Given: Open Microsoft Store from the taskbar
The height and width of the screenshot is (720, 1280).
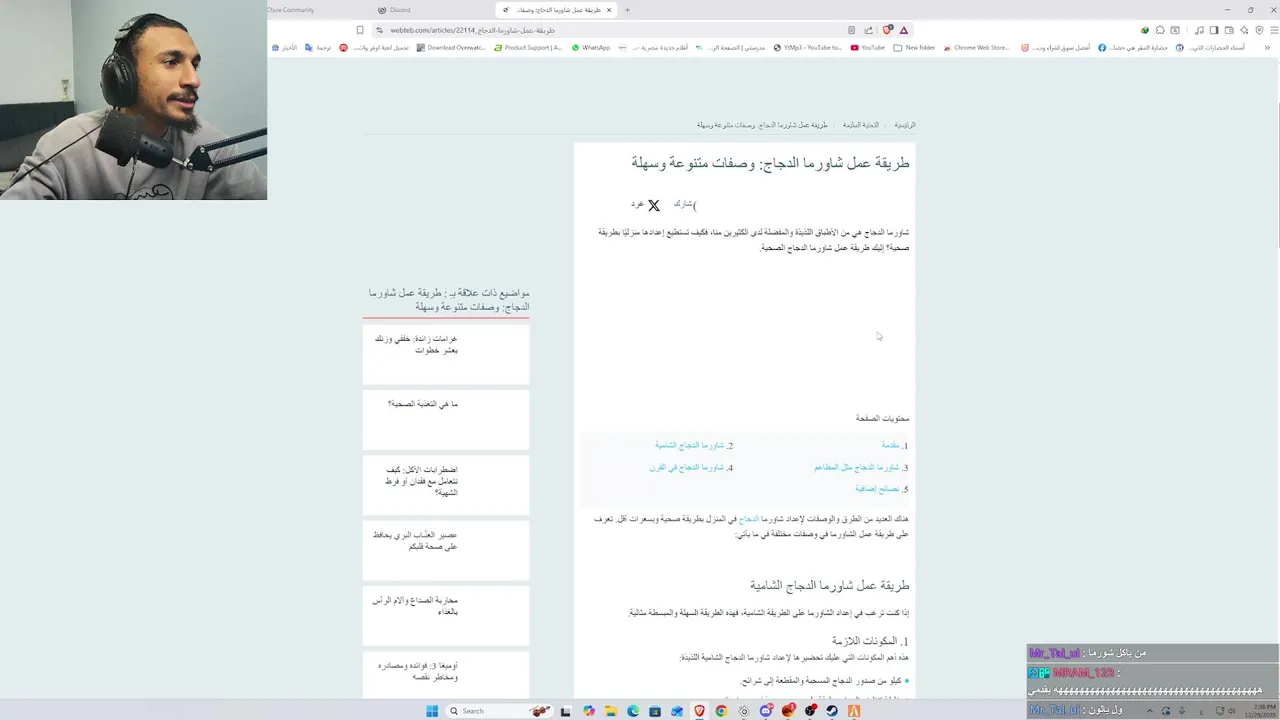Looking at the screenshot, I should 655,711.
